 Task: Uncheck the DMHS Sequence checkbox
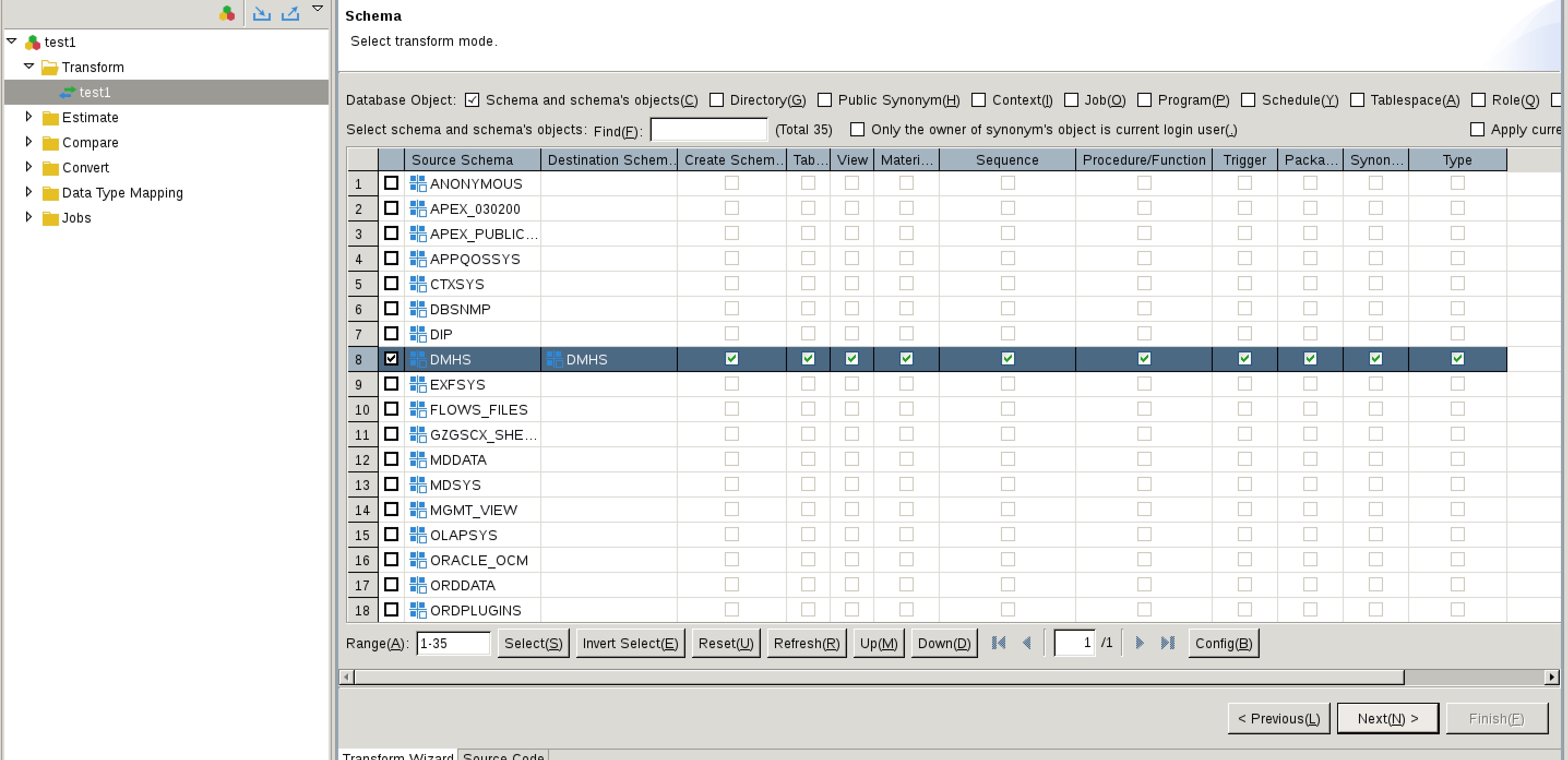[1007, 358]
